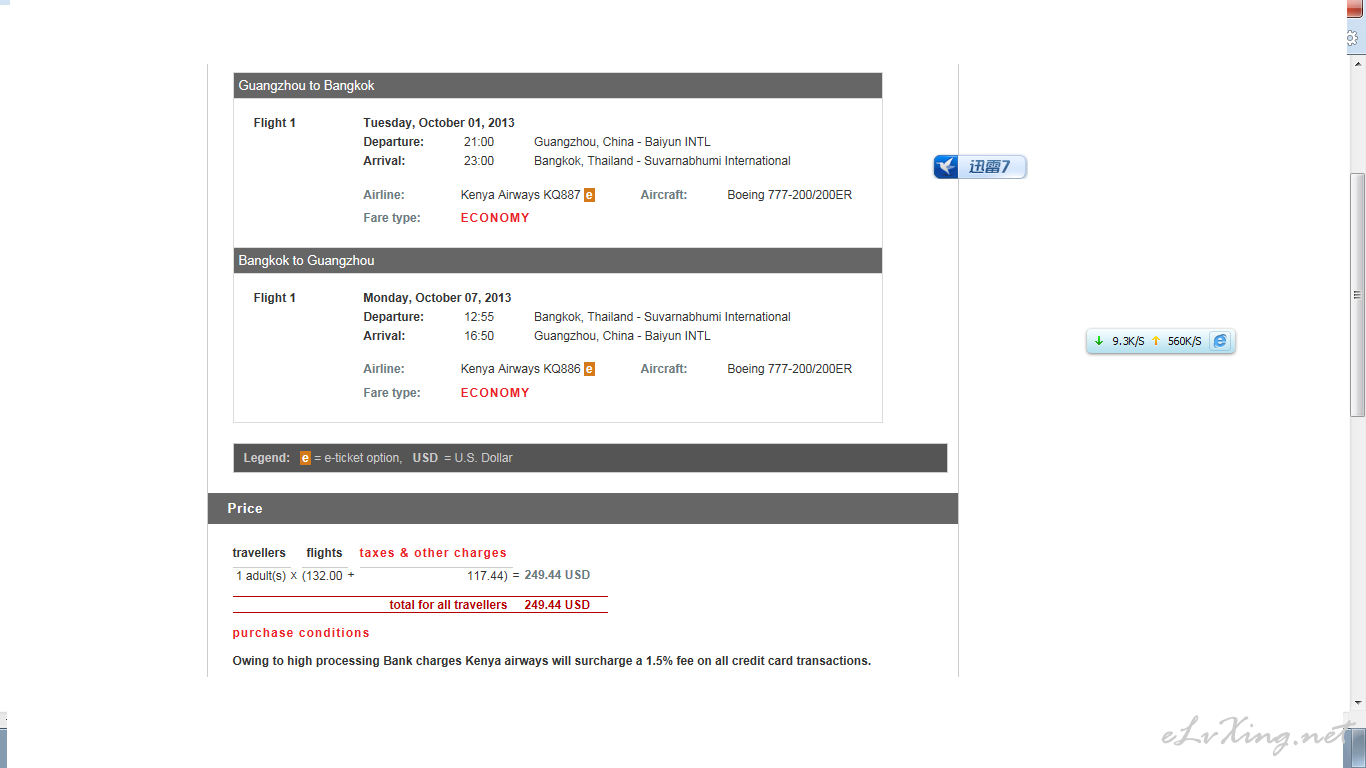The image size is (1366, 768).
Task: Click ECONOMY fare type for the KQ886 flight
Action: click(x=495, y=393)
